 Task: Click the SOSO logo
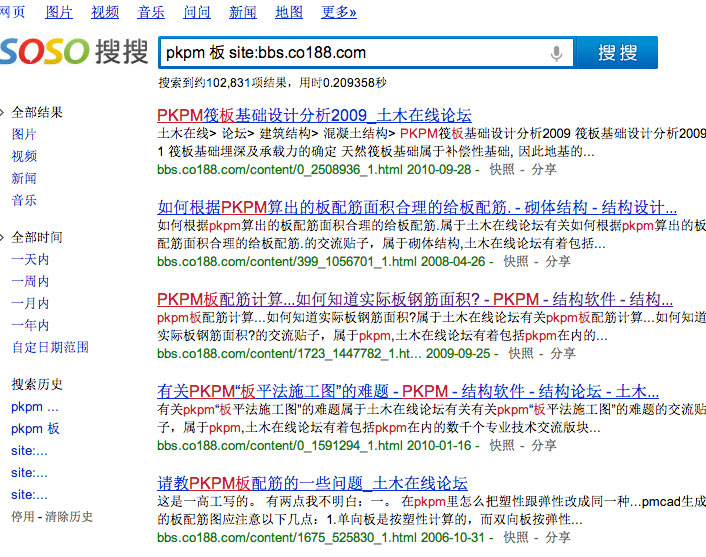point(74,51)
